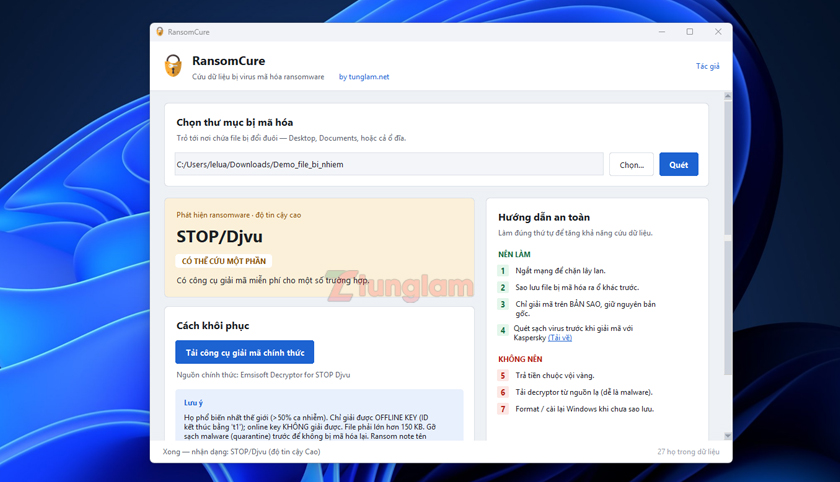Click the Lưu ý note heading
The height and width of the screenshot is (482, 840).
[193, 403]
